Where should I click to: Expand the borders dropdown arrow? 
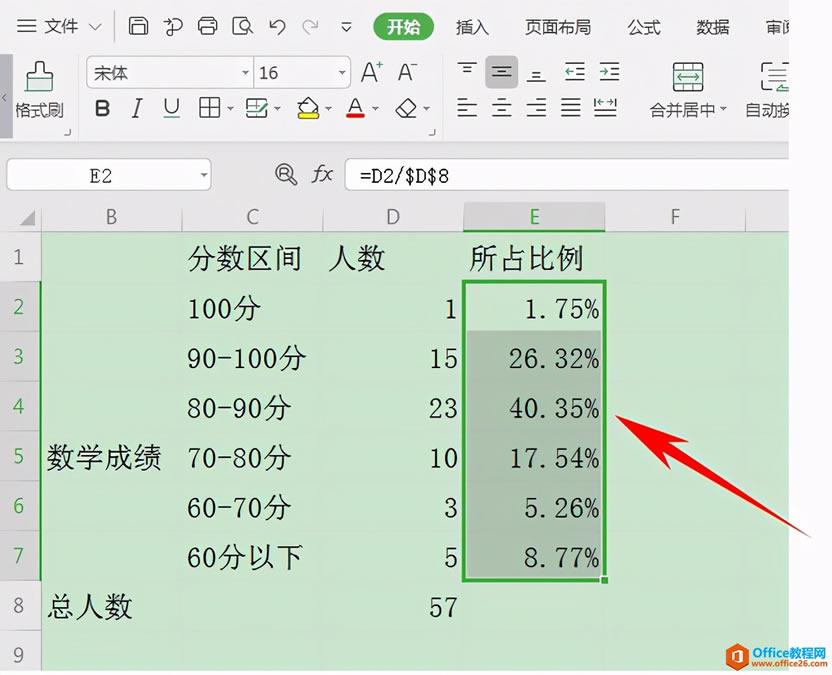[230, 109]
